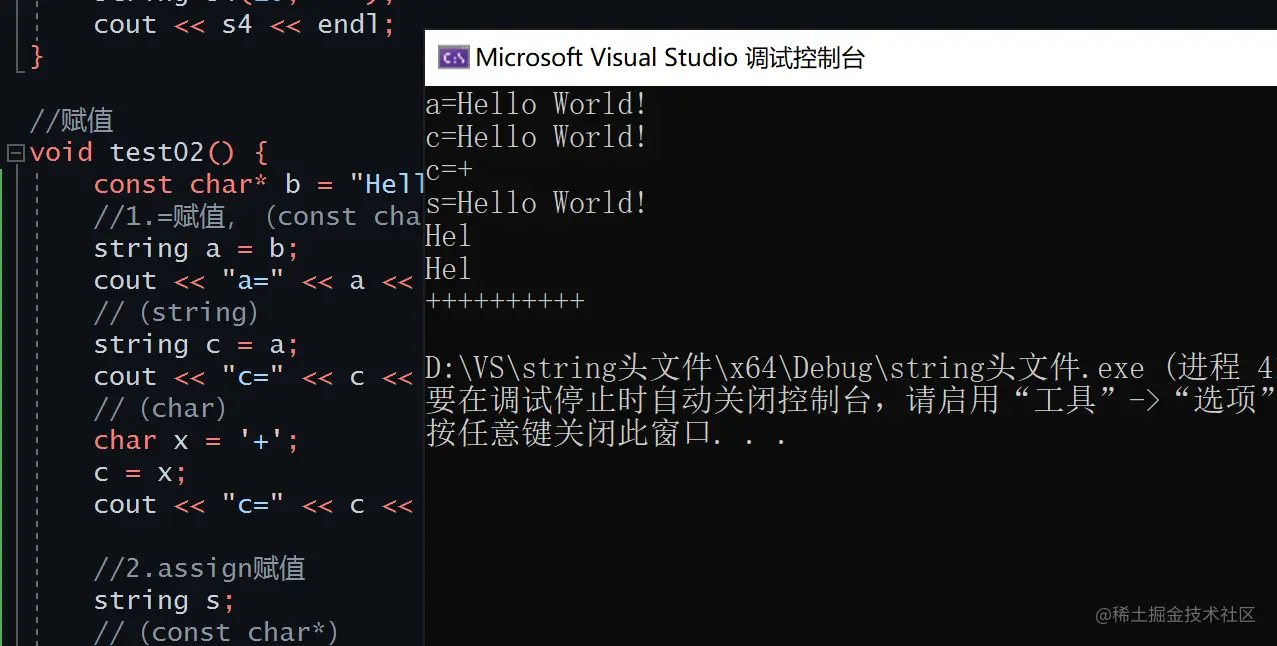Screen dimensions: 1277x646
Task: Click the //2.assign赋值 comment
Action: [199, 568]
